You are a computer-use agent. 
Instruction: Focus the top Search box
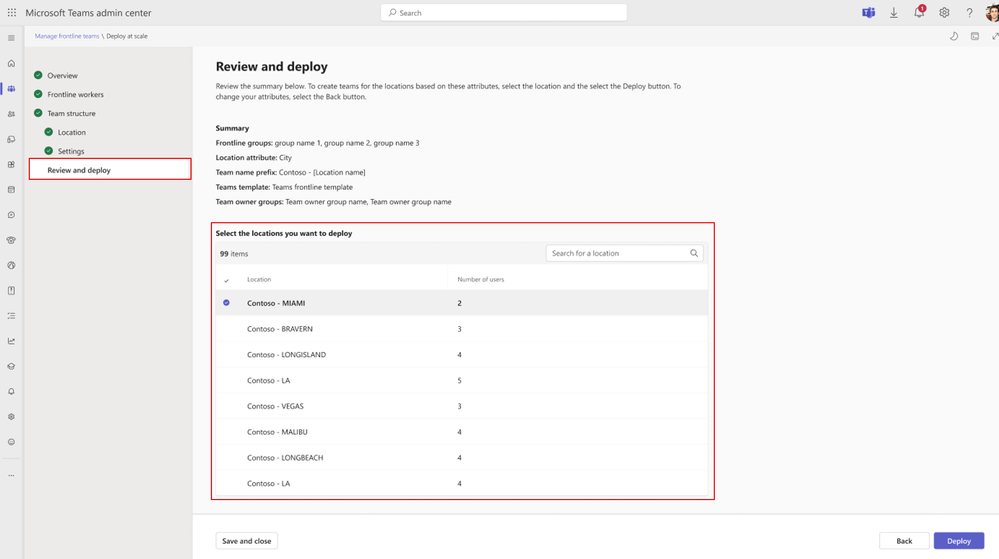click(503, 13)
